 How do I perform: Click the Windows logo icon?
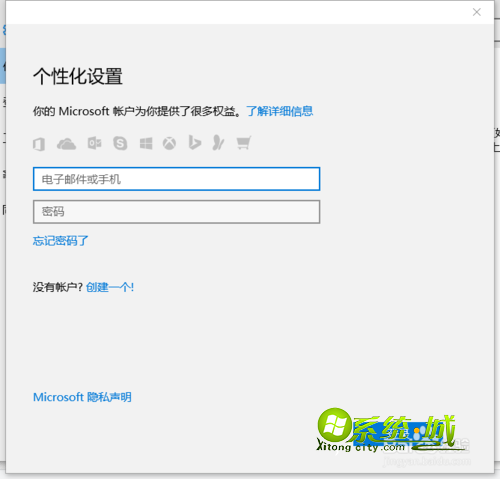coord(146,144)
